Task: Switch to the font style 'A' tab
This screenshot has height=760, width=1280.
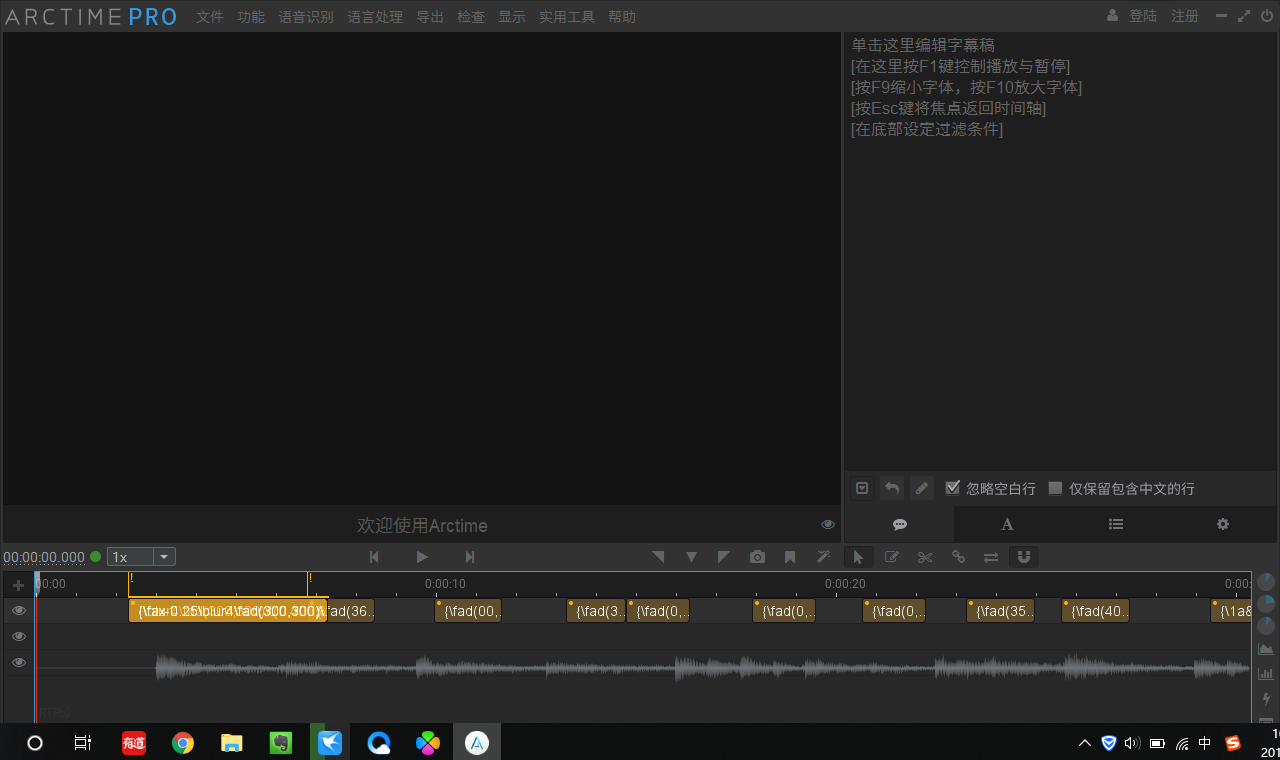Action: click(x=1007, y=524)
